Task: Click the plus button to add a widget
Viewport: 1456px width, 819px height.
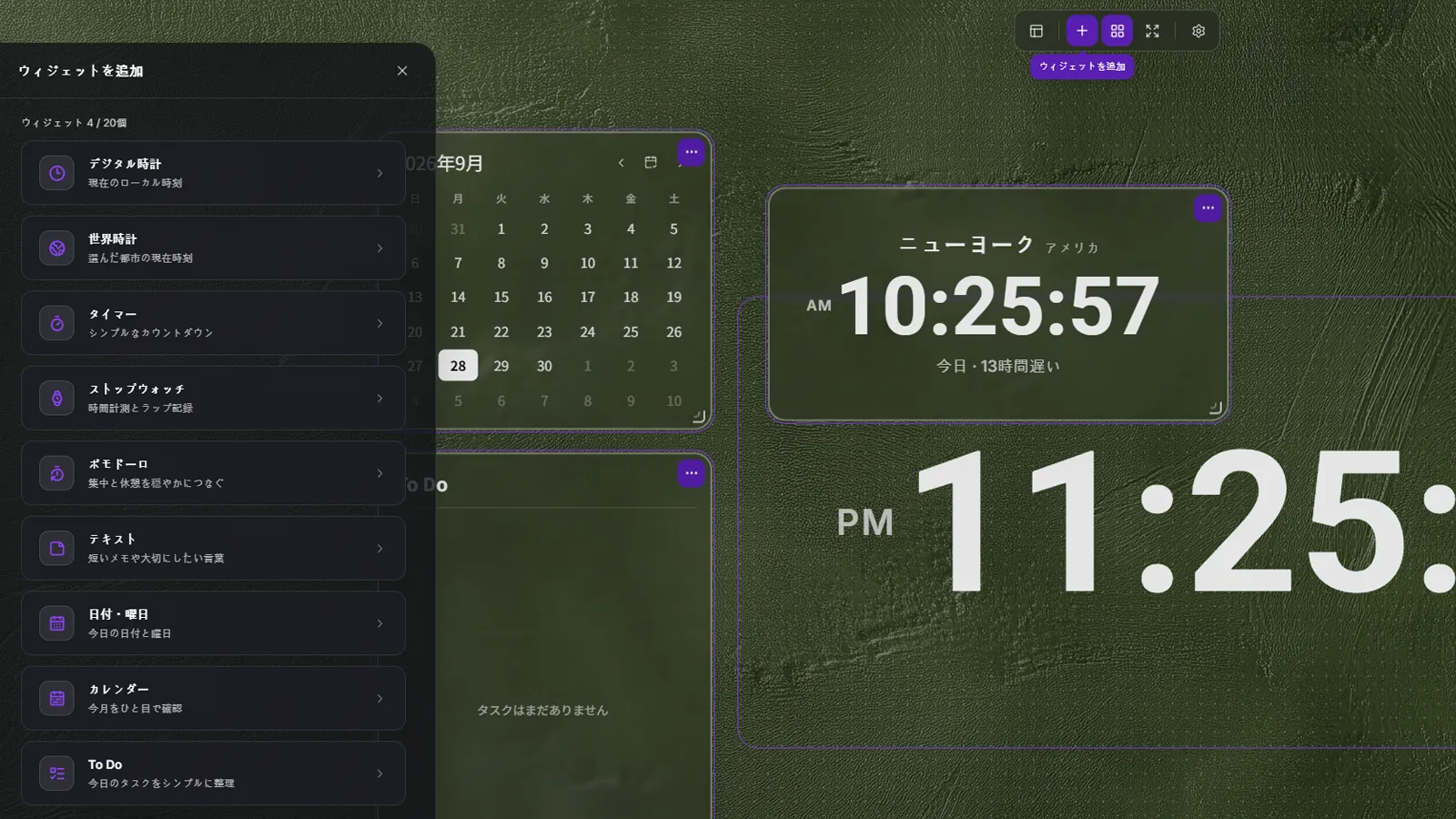Action: click(1082, 31)
